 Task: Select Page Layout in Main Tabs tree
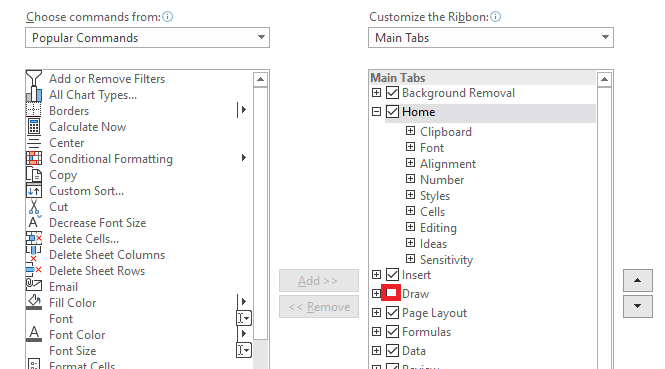(x=434, y=313)
